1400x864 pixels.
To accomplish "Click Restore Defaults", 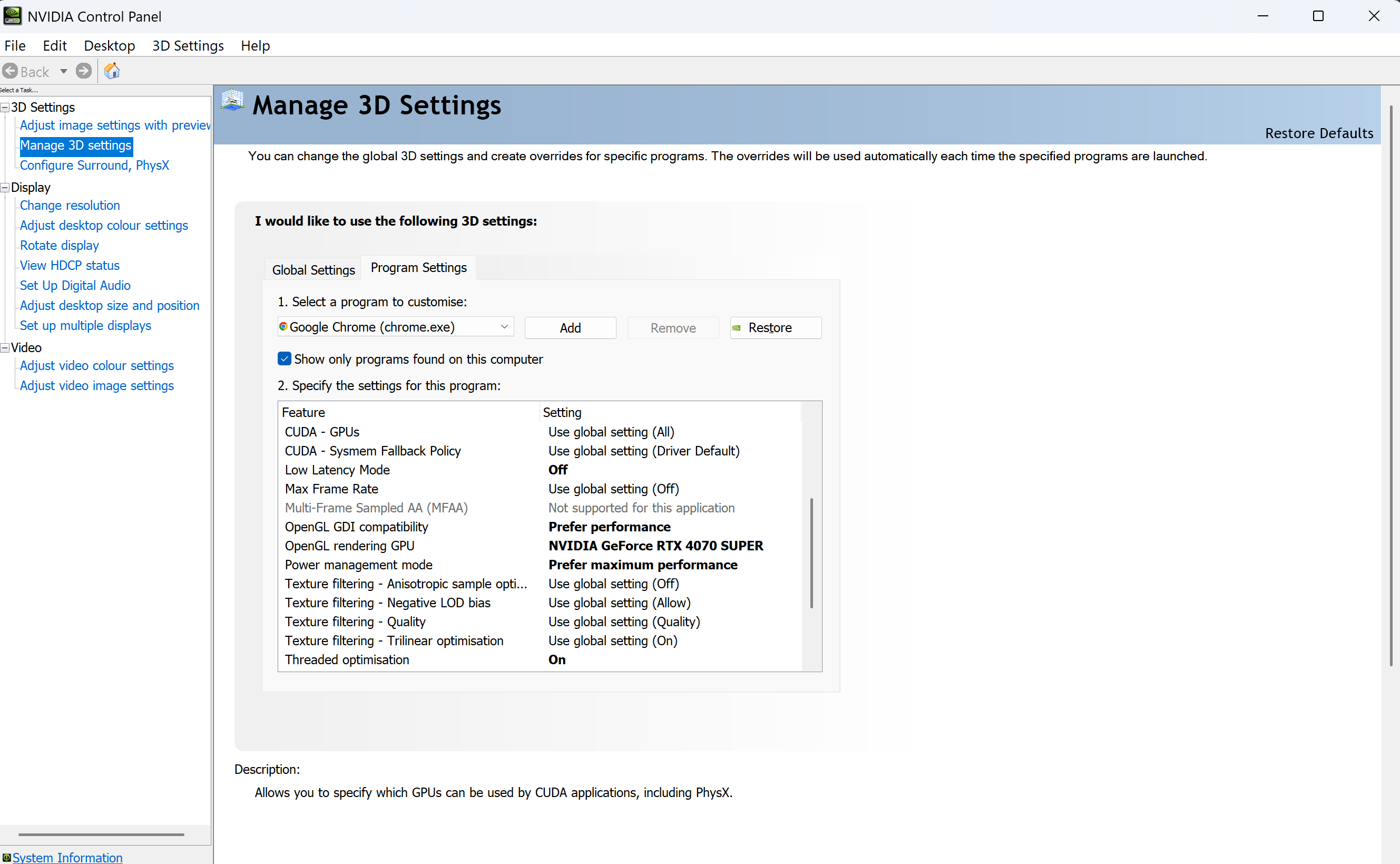I will (1319, 133).
